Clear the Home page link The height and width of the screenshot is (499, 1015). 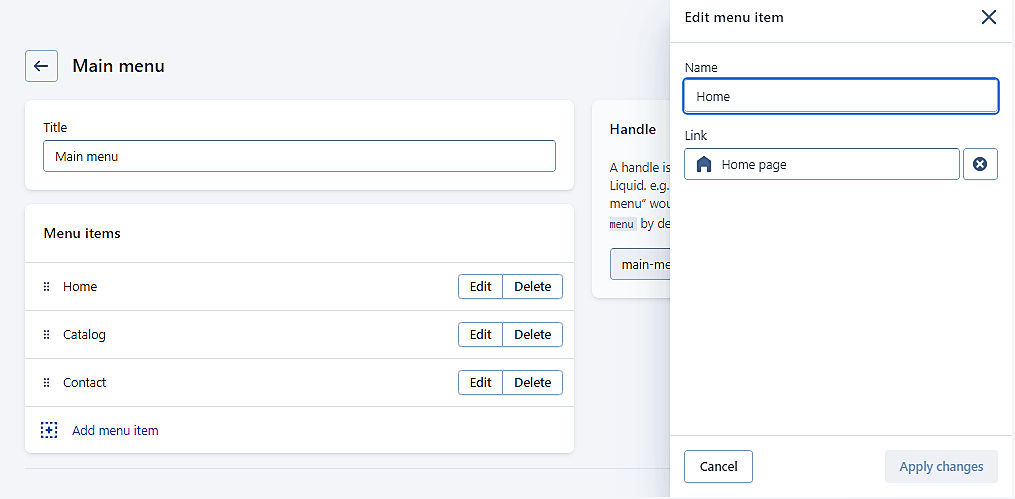(980, 164)
